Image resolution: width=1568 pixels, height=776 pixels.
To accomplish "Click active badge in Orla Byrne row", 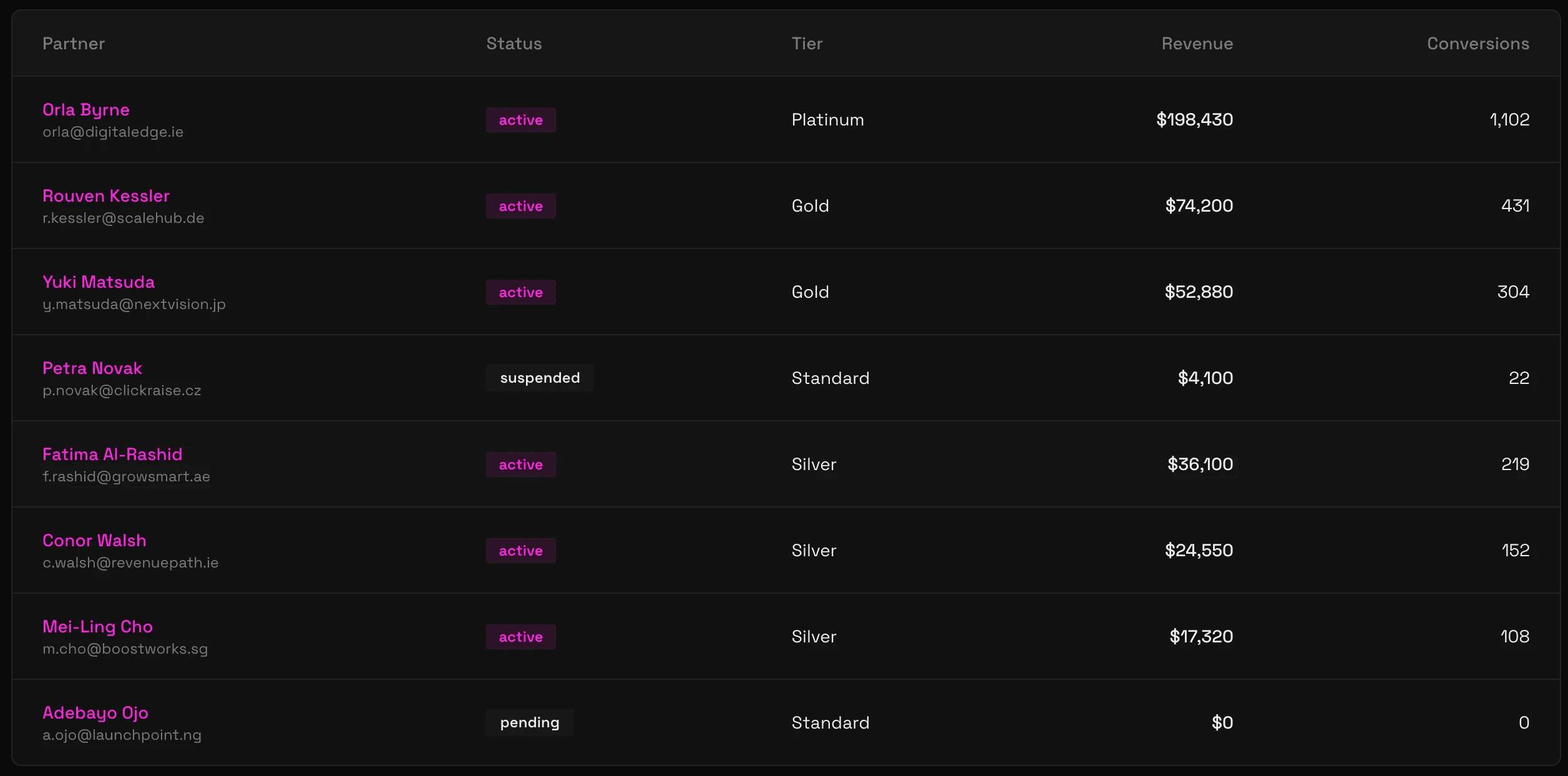I will click(521, 120).
